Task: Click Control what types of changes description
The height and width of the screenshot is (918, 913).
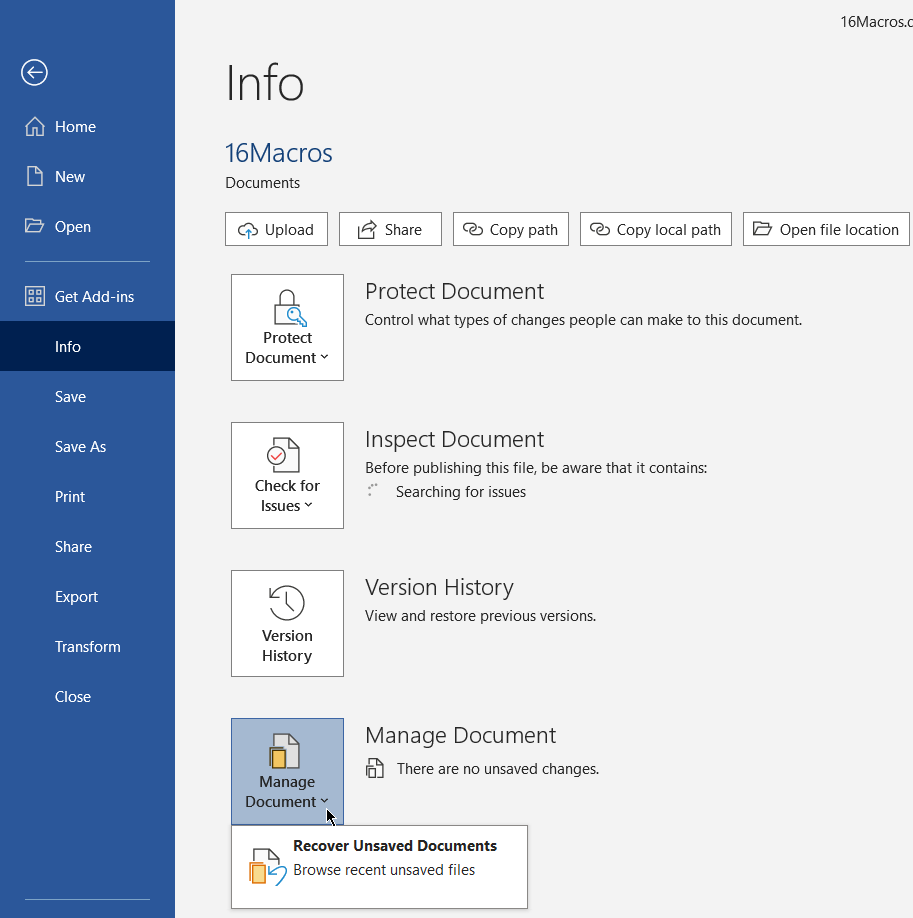Action: point(583,320)
